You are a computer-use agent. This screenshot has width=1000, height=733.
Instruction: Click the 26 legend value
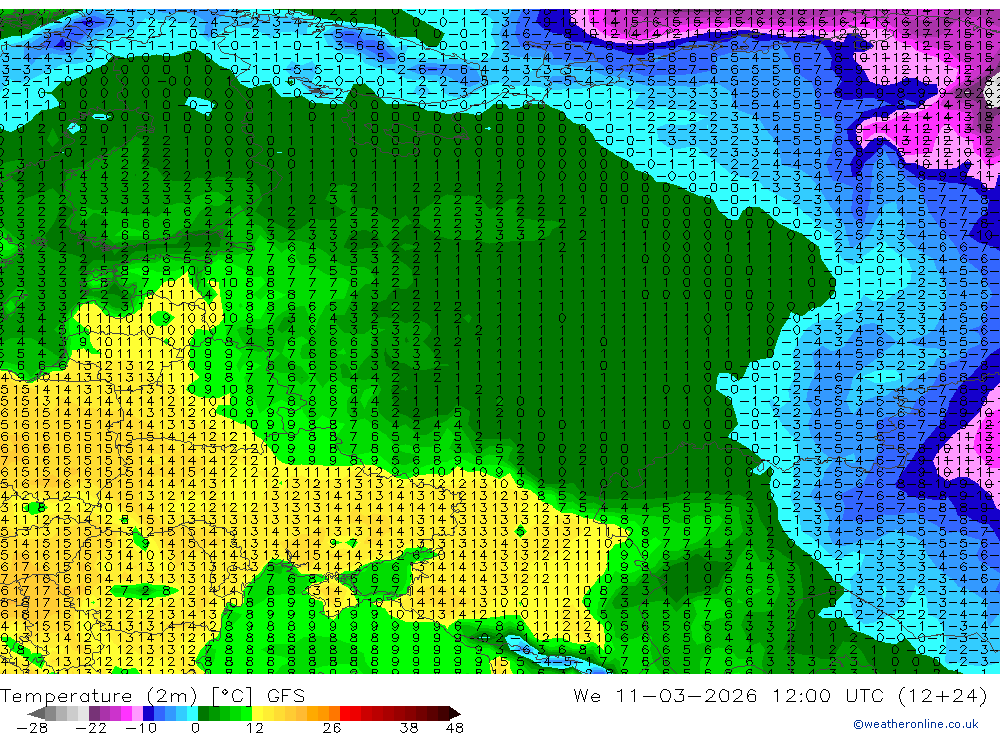click(332, 728)
